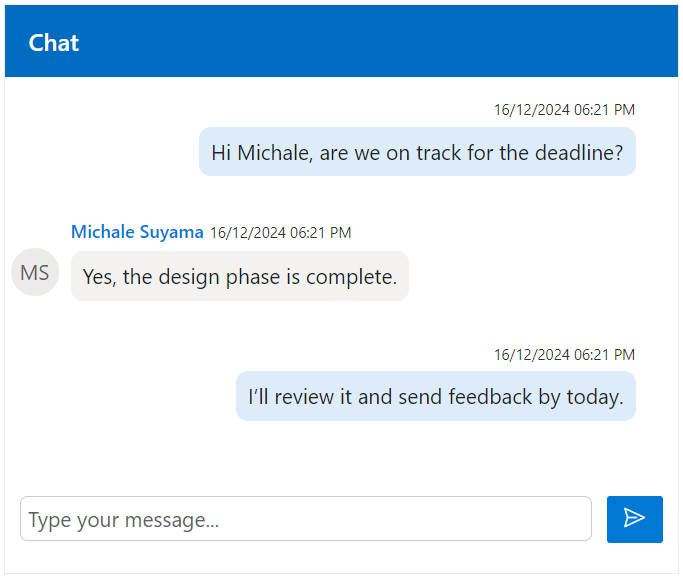The height and width of the screenshot is (581, 683).
Task: Click the Chat header title
Action: [54, 43]
